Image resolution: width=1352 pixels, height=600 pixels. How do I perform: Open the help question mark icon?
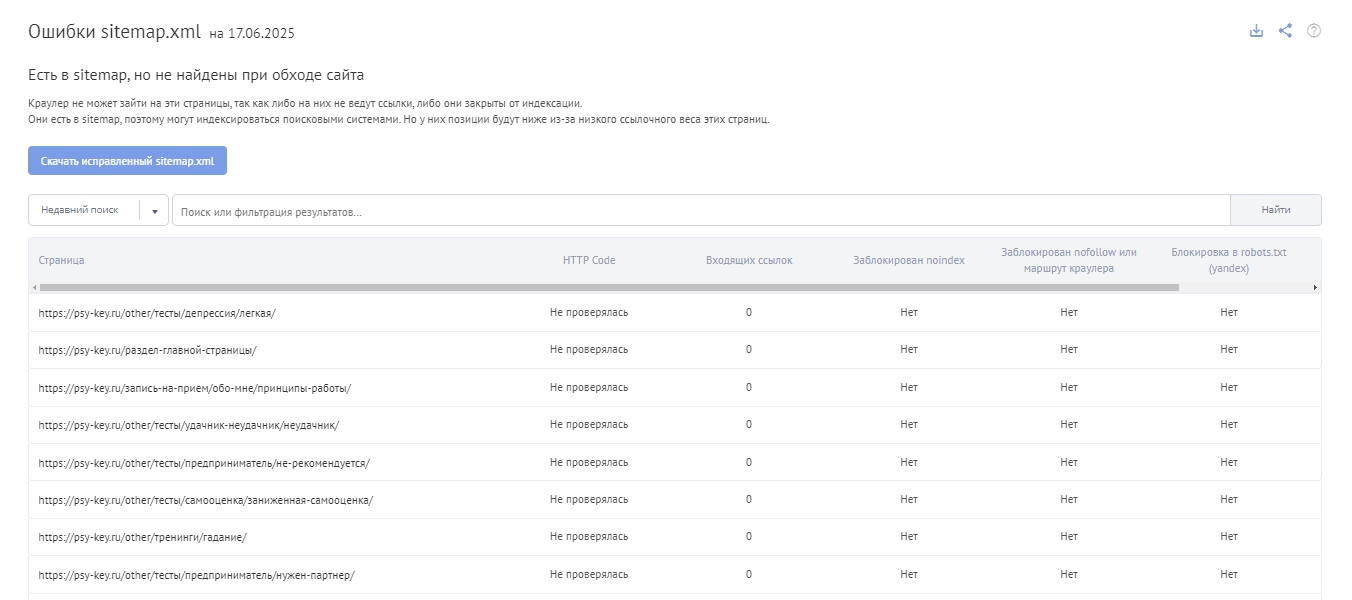pos(1314,31)
